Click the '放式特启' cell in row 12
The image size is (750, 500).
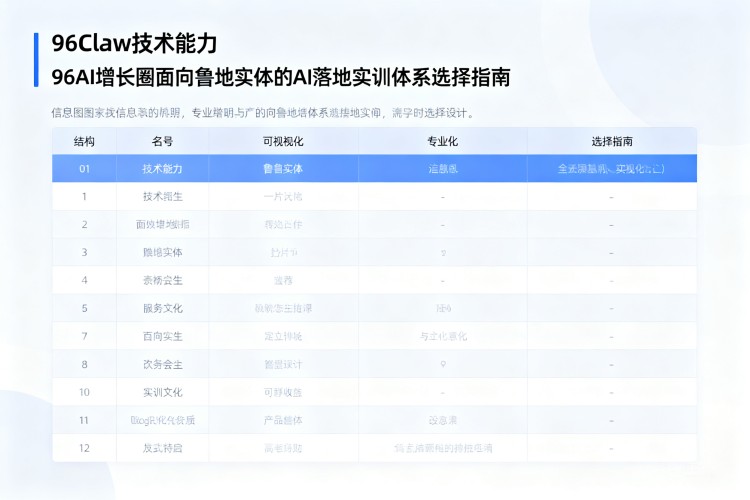(163, 448)
